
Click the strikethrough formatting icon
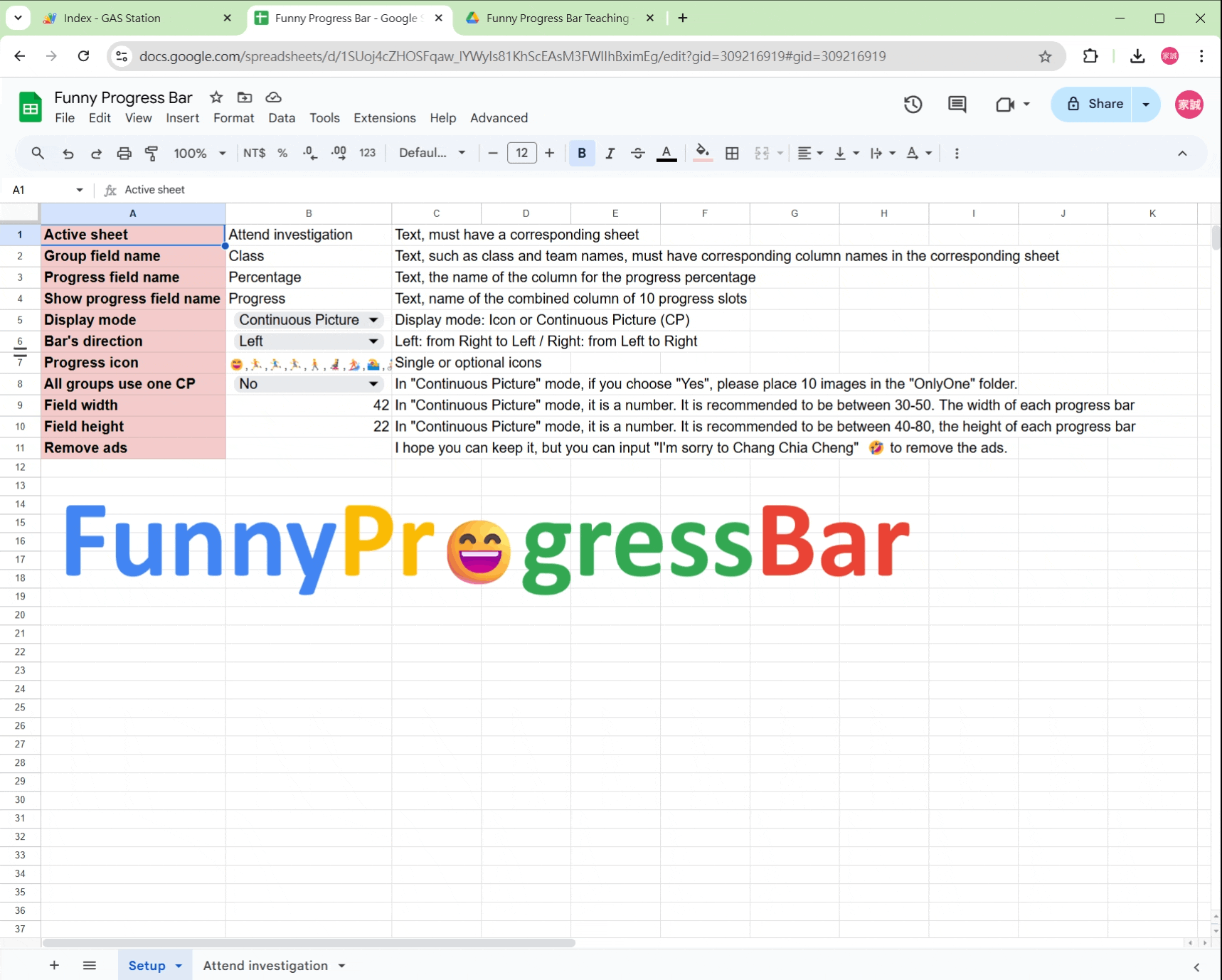637,153
